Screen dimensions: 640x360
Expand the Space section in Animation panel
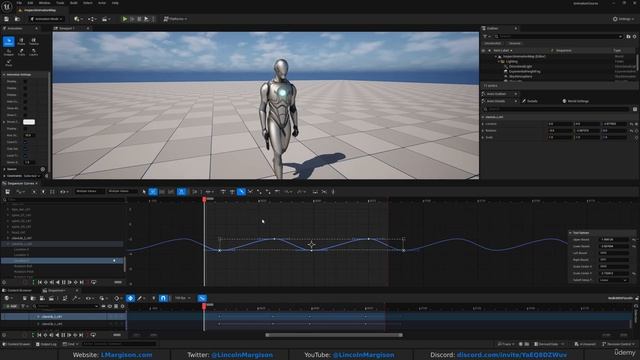(x=4, y=169)
